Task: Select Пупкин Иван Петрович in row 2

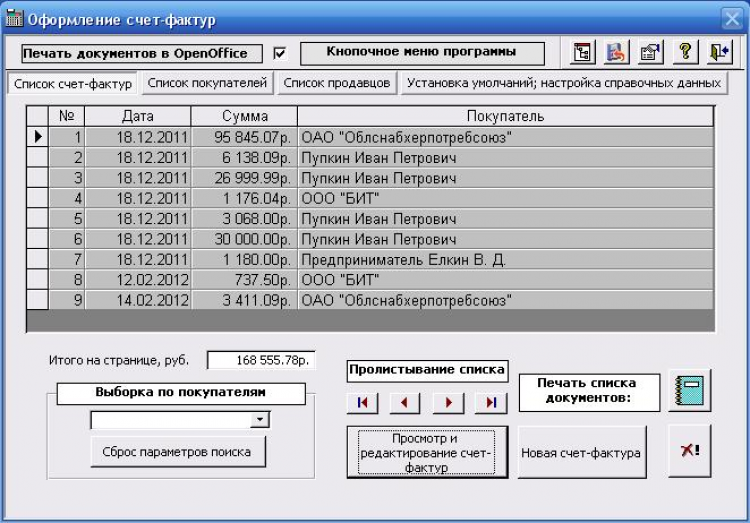Action: coord(506,158)
